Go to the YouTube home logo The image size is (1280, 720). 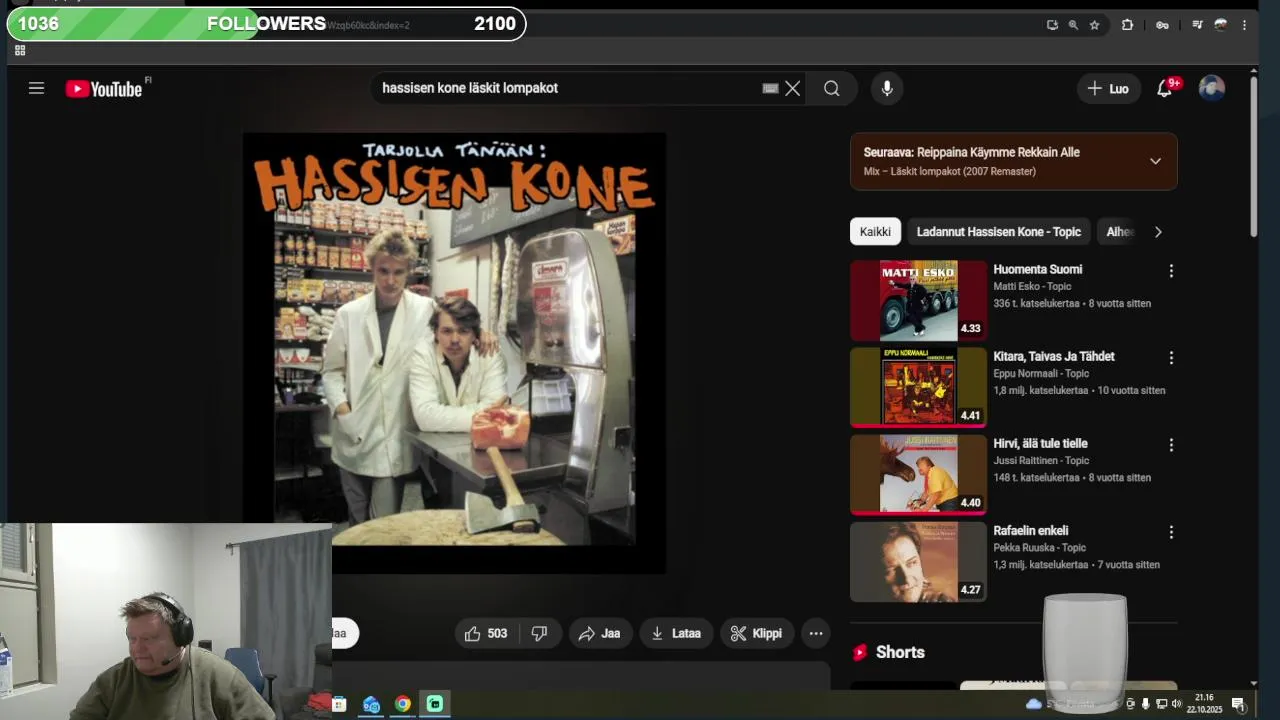(104, 89)
